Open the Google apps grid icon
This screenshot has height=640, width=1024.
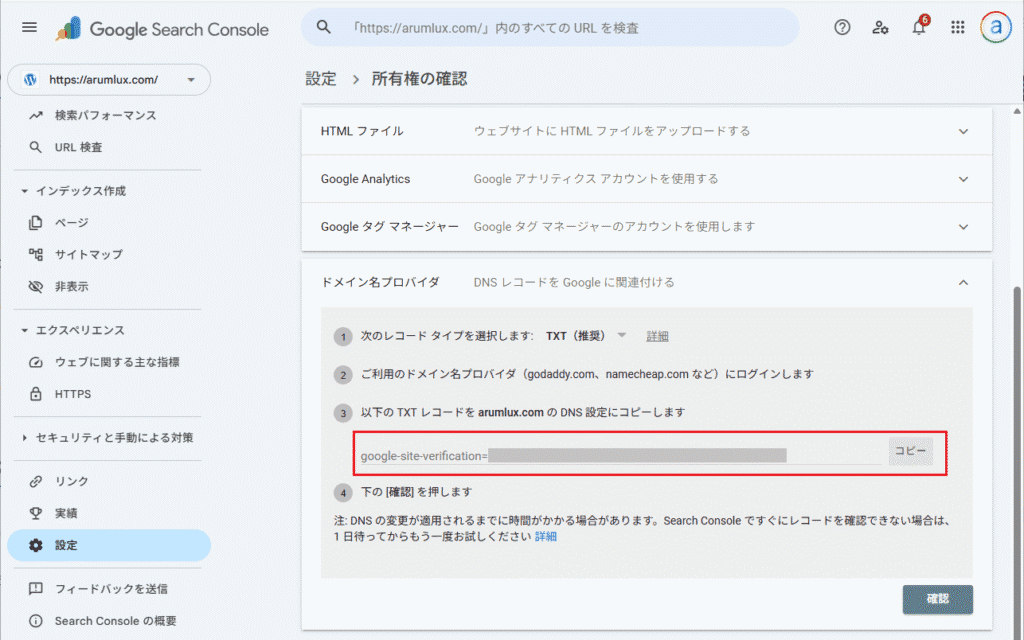(x=957, y=27)
